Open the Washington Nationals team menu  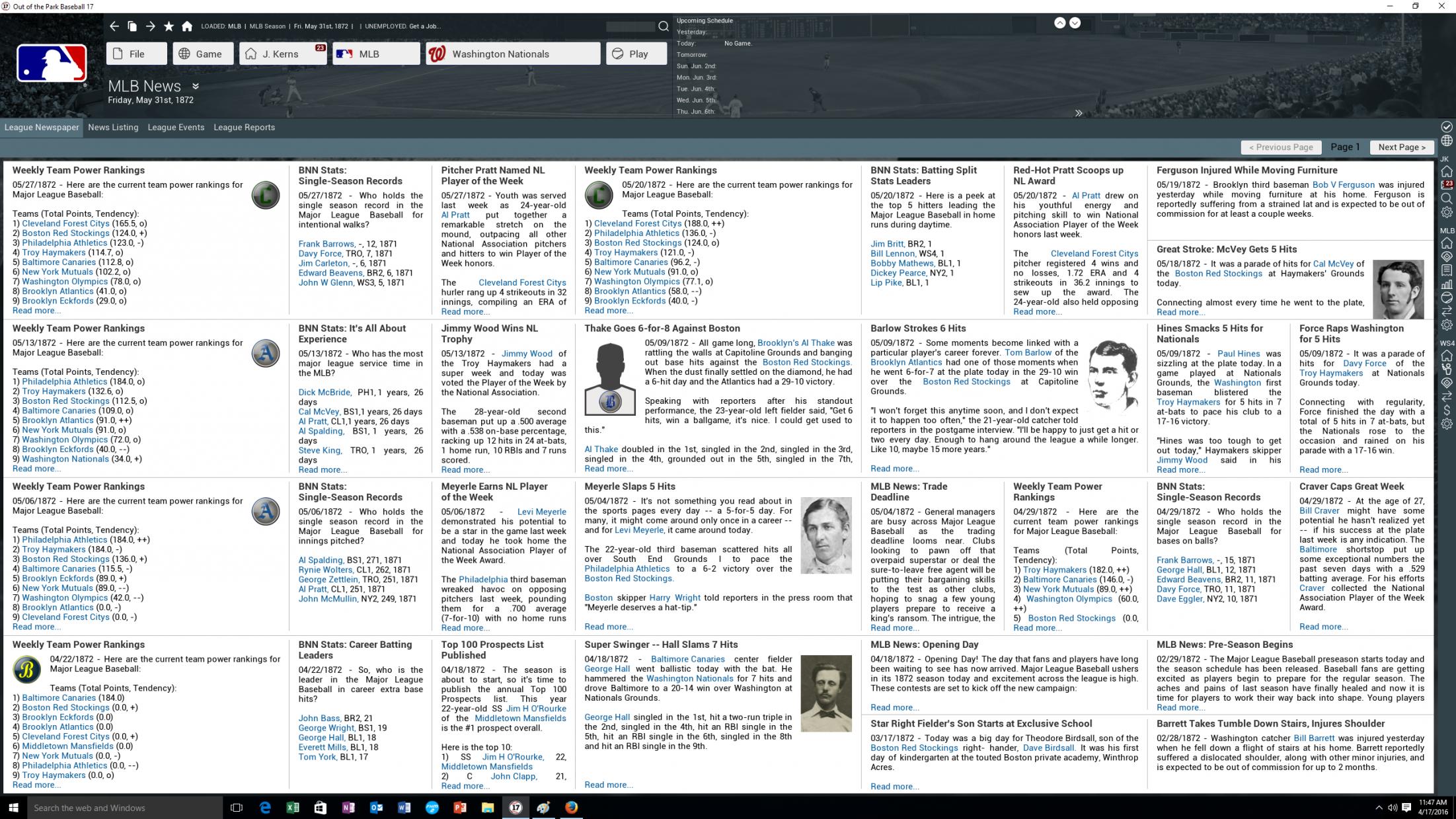click(x=513, y=54)
